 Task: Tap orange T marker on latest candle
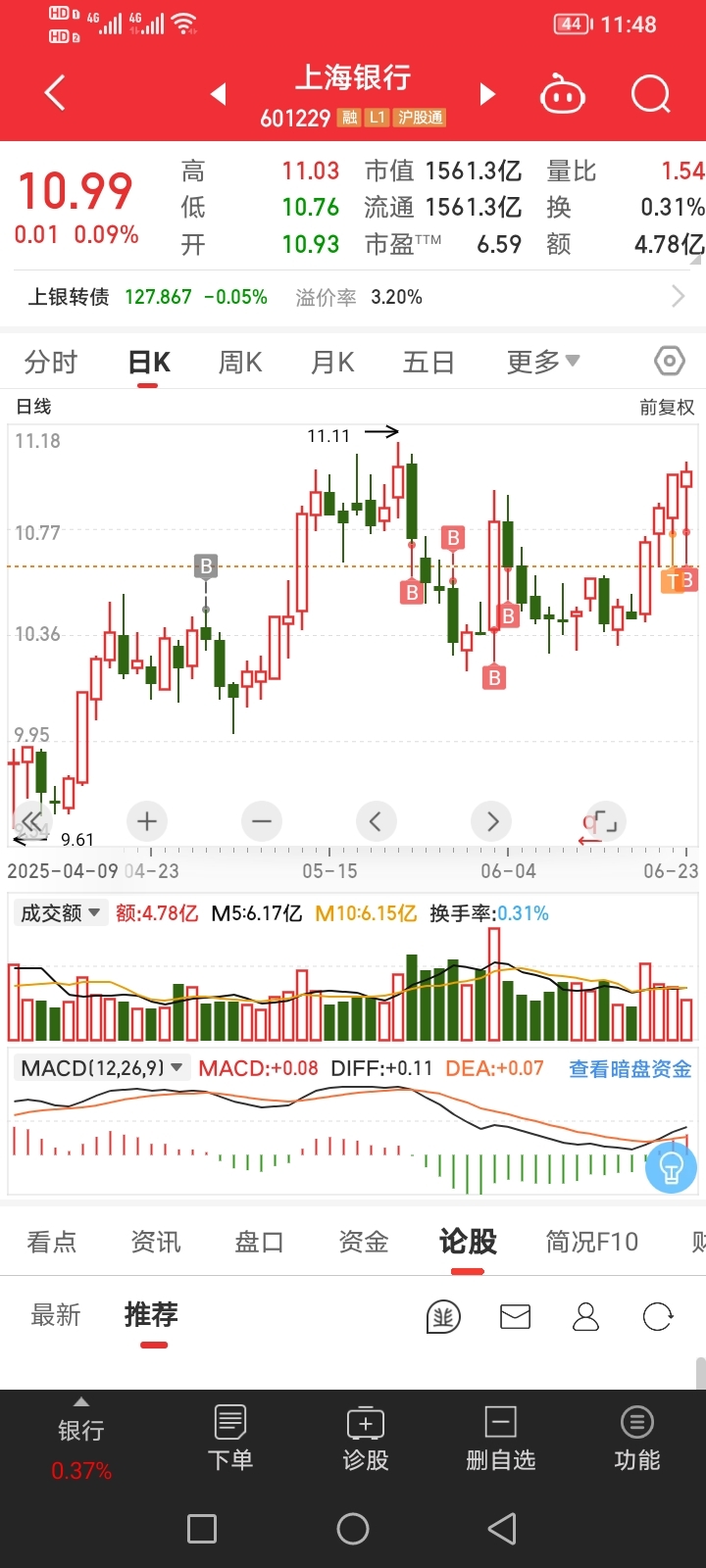(x=673, y=581)
